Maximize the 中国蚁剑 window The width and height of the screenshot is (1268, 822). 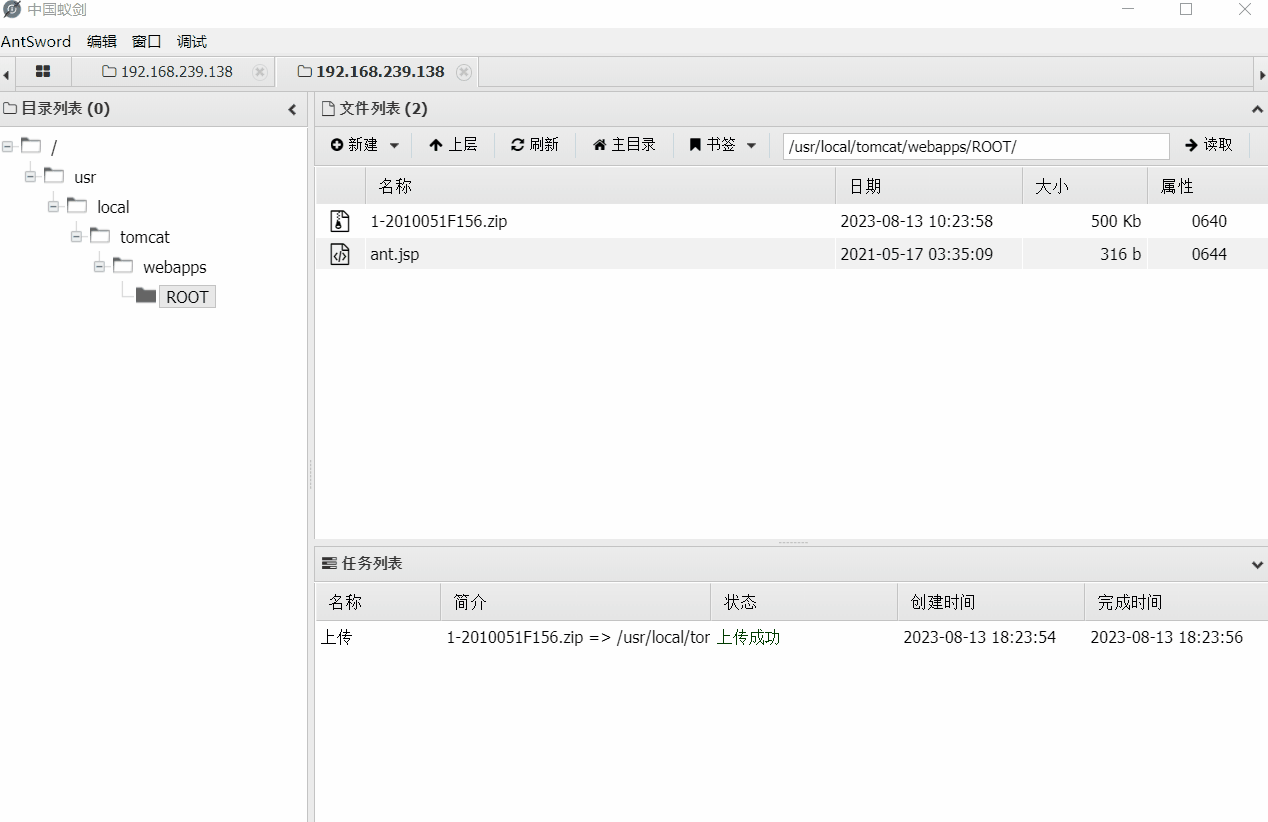(1186, 9)
